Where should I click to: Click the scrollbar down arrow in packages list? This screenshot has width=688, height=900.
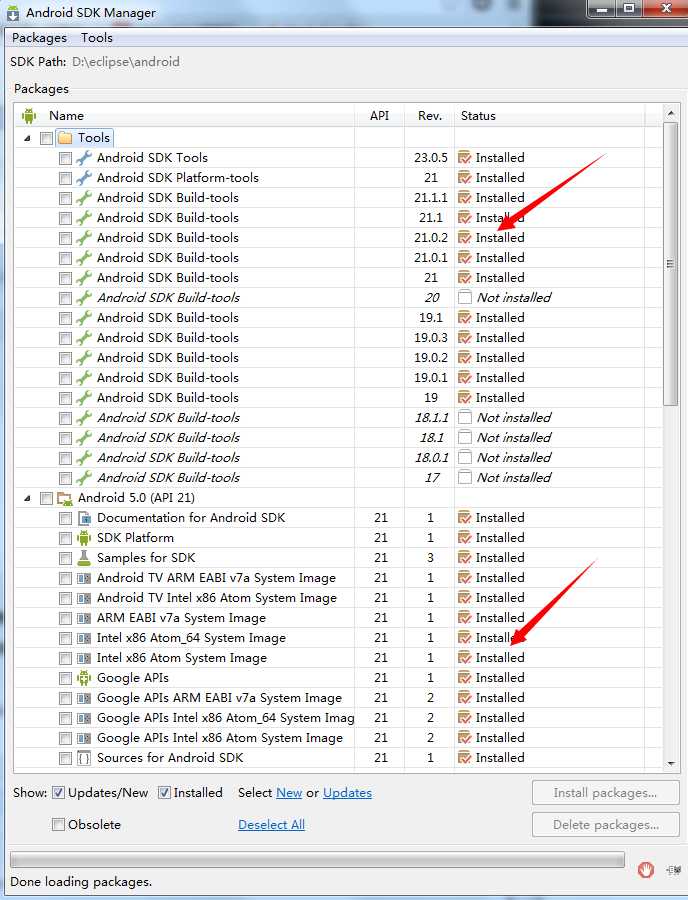(x=671, y=763)
